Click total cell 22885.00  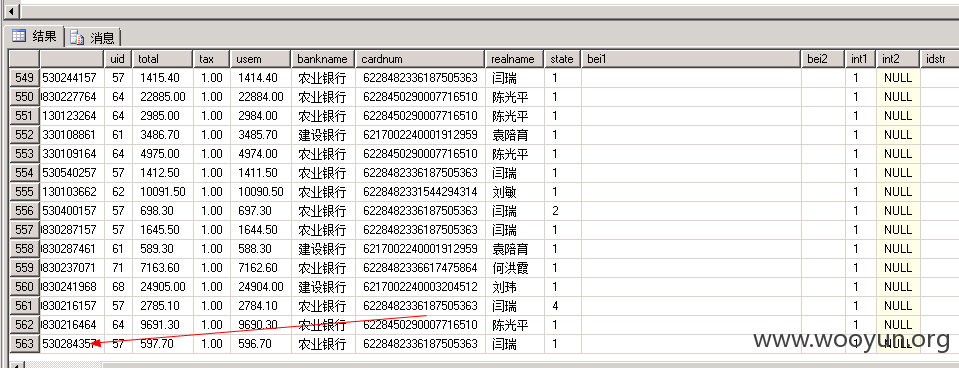163,97
